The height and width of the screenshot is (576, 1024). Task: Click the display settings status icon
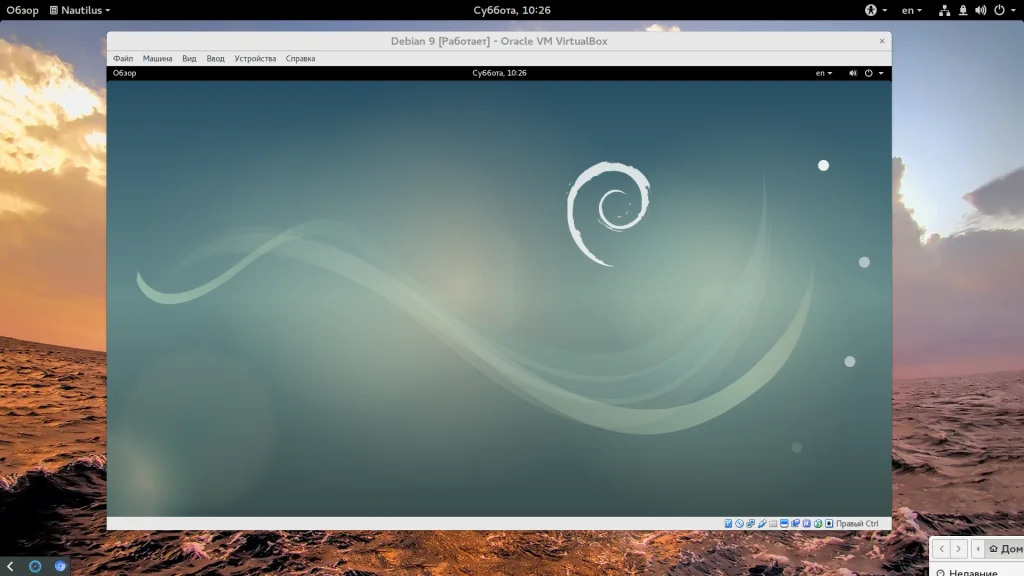click(785, 523)
